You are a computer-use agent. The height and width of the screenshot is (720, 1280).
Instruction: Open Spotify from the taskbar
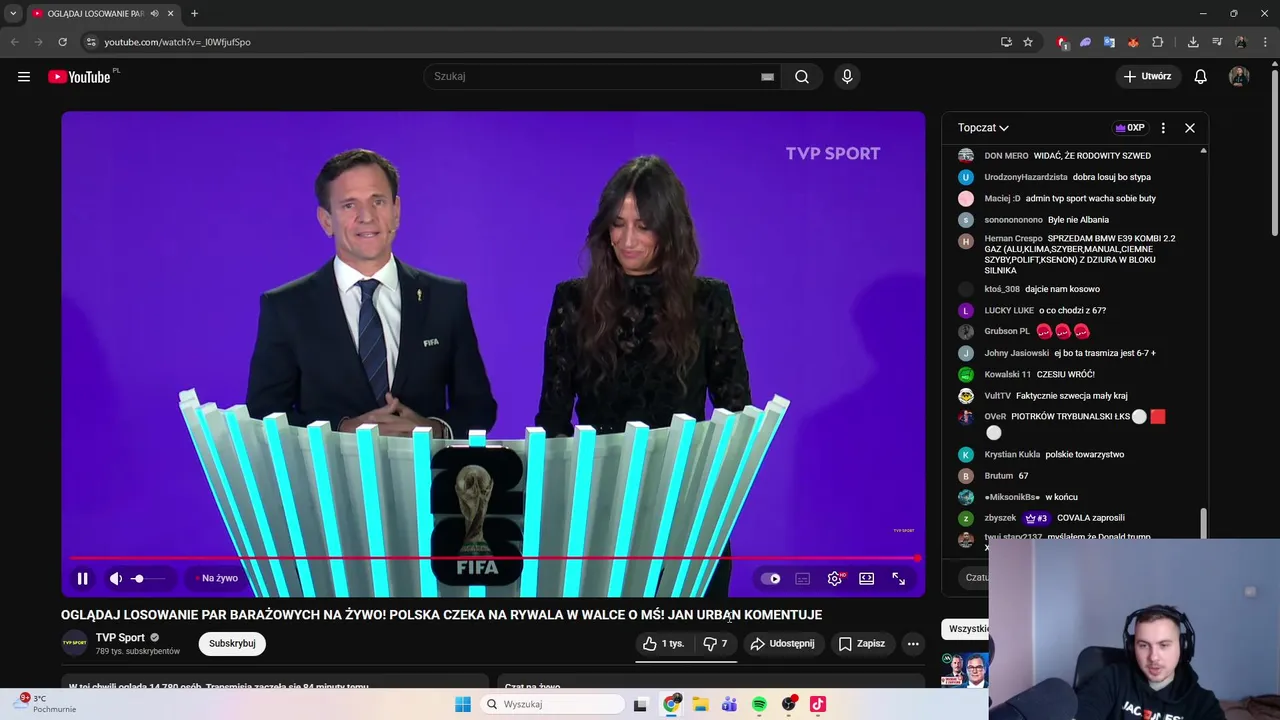759,704
